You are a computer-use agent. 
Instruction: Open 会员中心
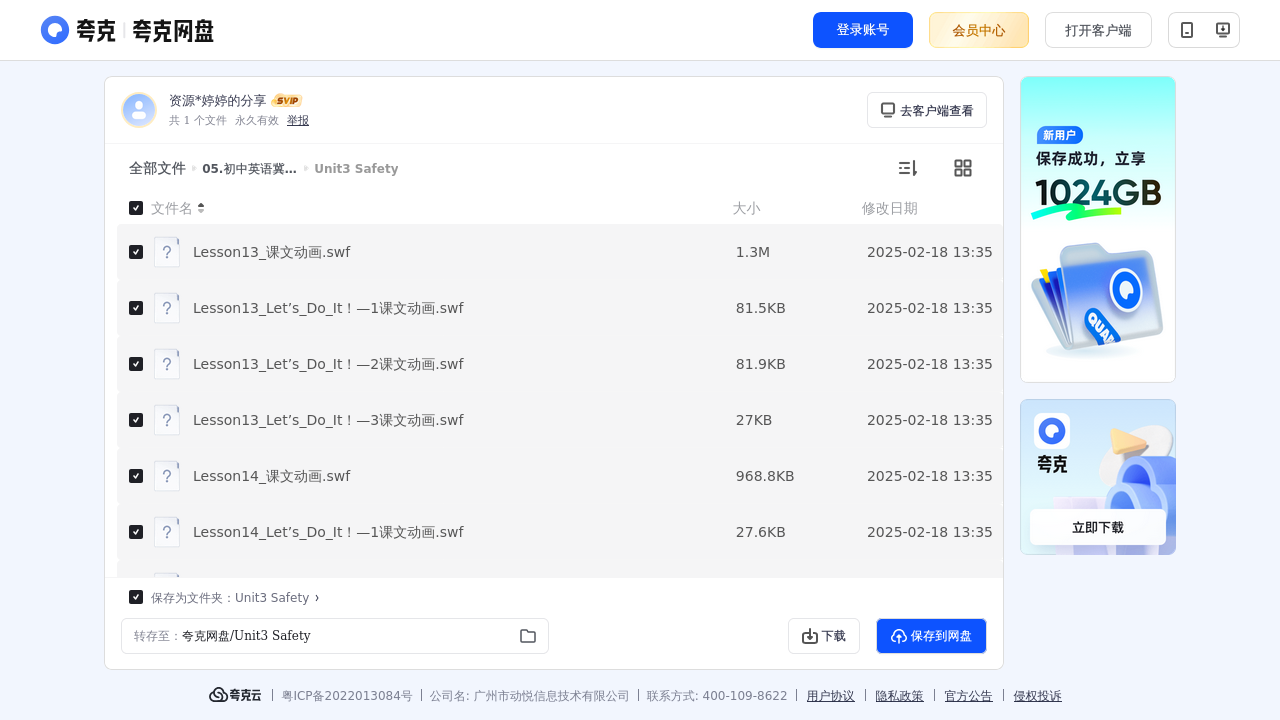click(x=979, y=30)
